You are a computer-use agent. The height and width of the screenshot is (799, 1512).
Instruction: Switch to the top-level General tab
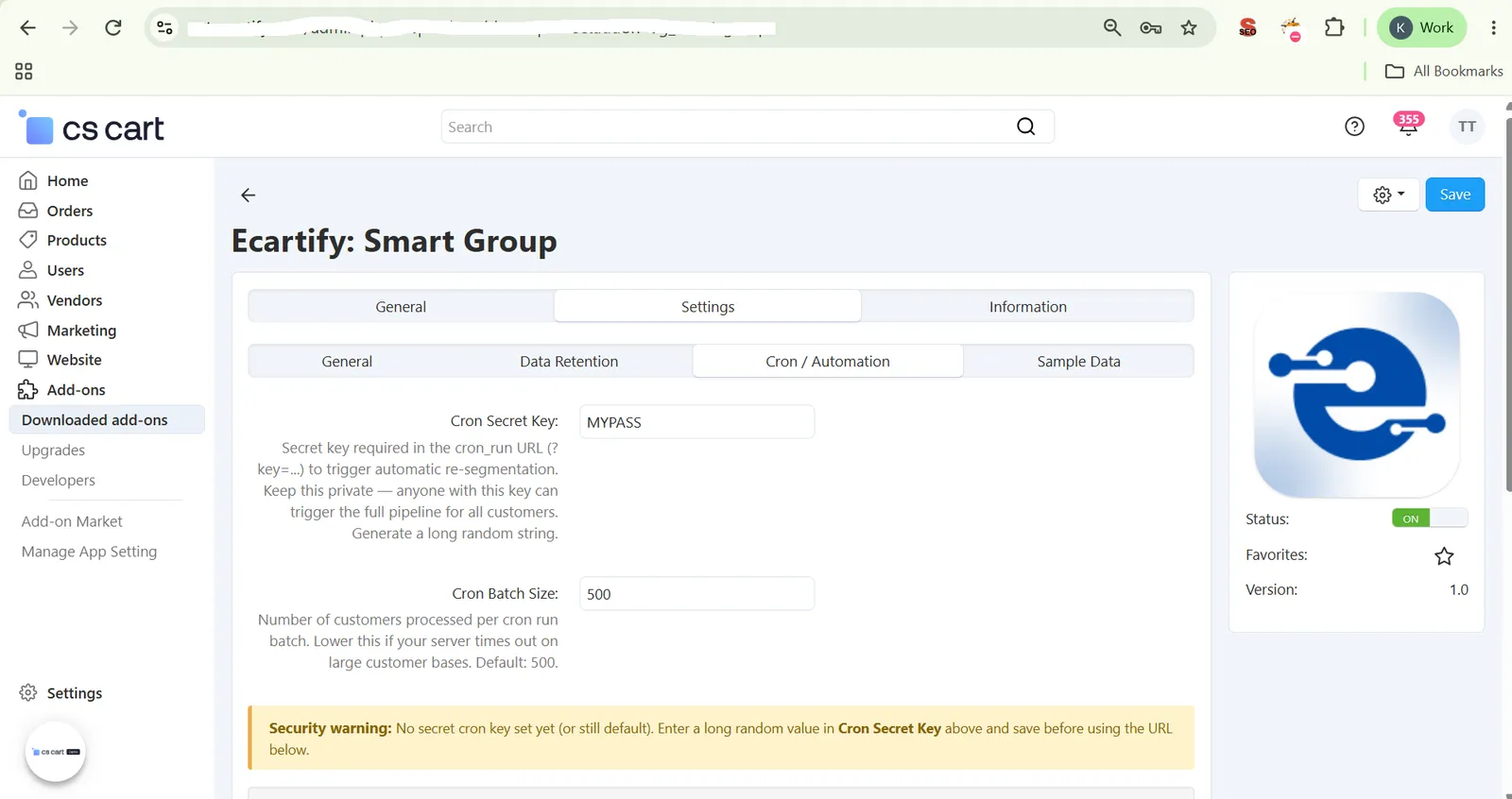[x=401, y=307]
